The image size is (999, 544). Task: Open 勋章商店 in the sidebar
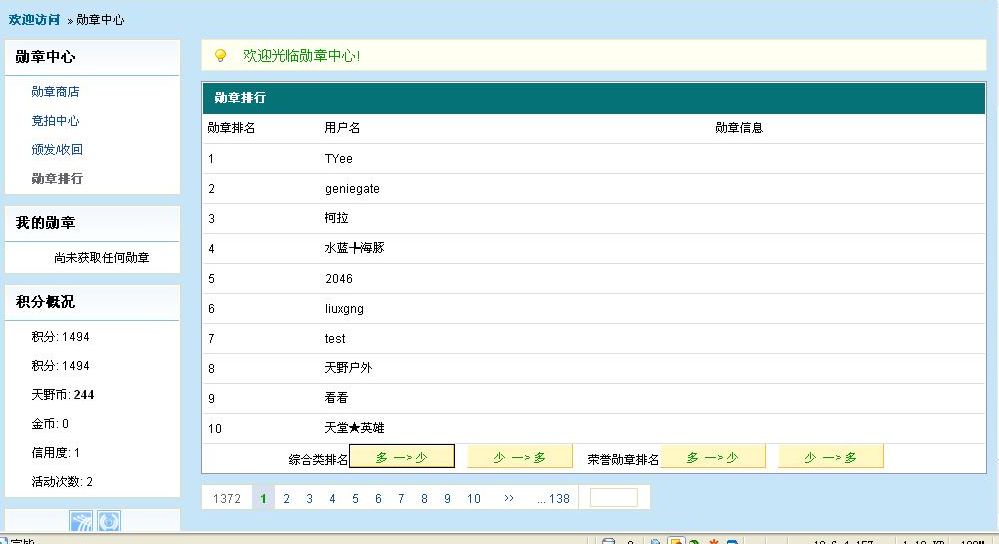[x=55, y=92]
